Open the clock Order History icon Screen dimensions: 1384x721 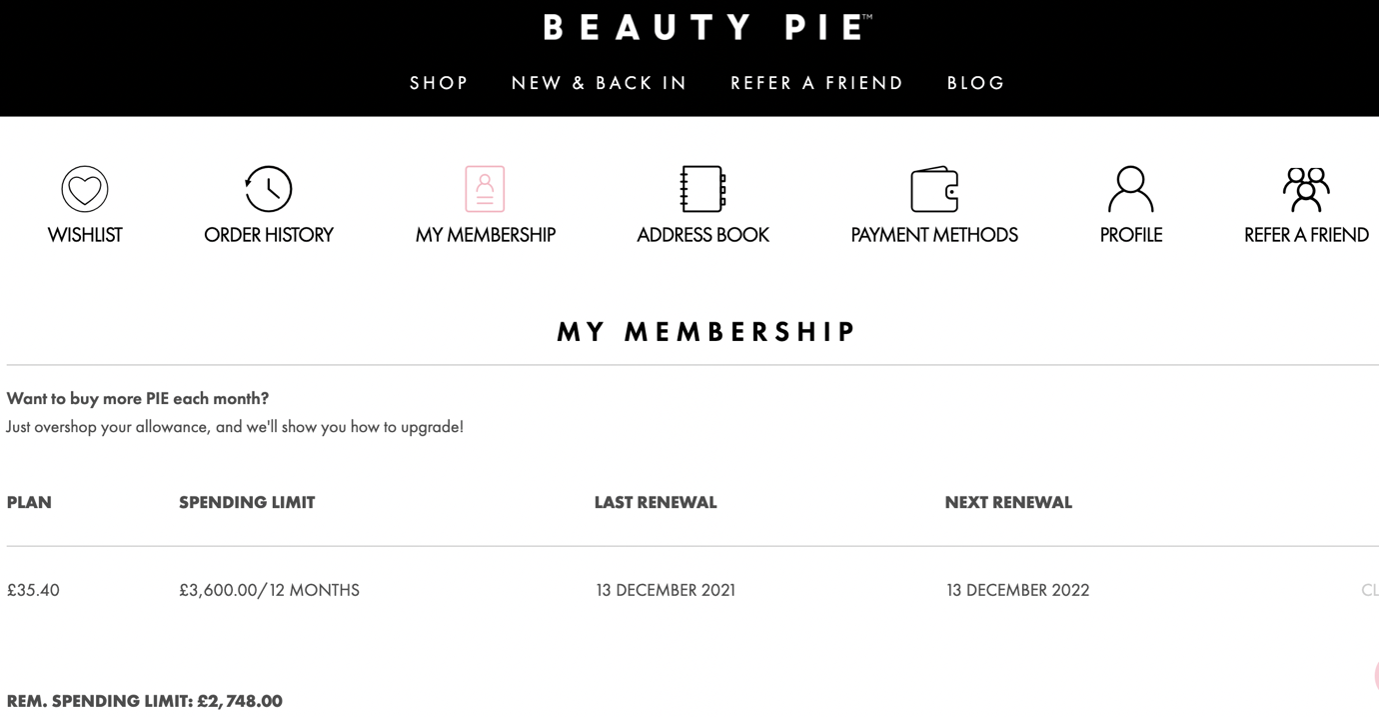tap(268, 189)
